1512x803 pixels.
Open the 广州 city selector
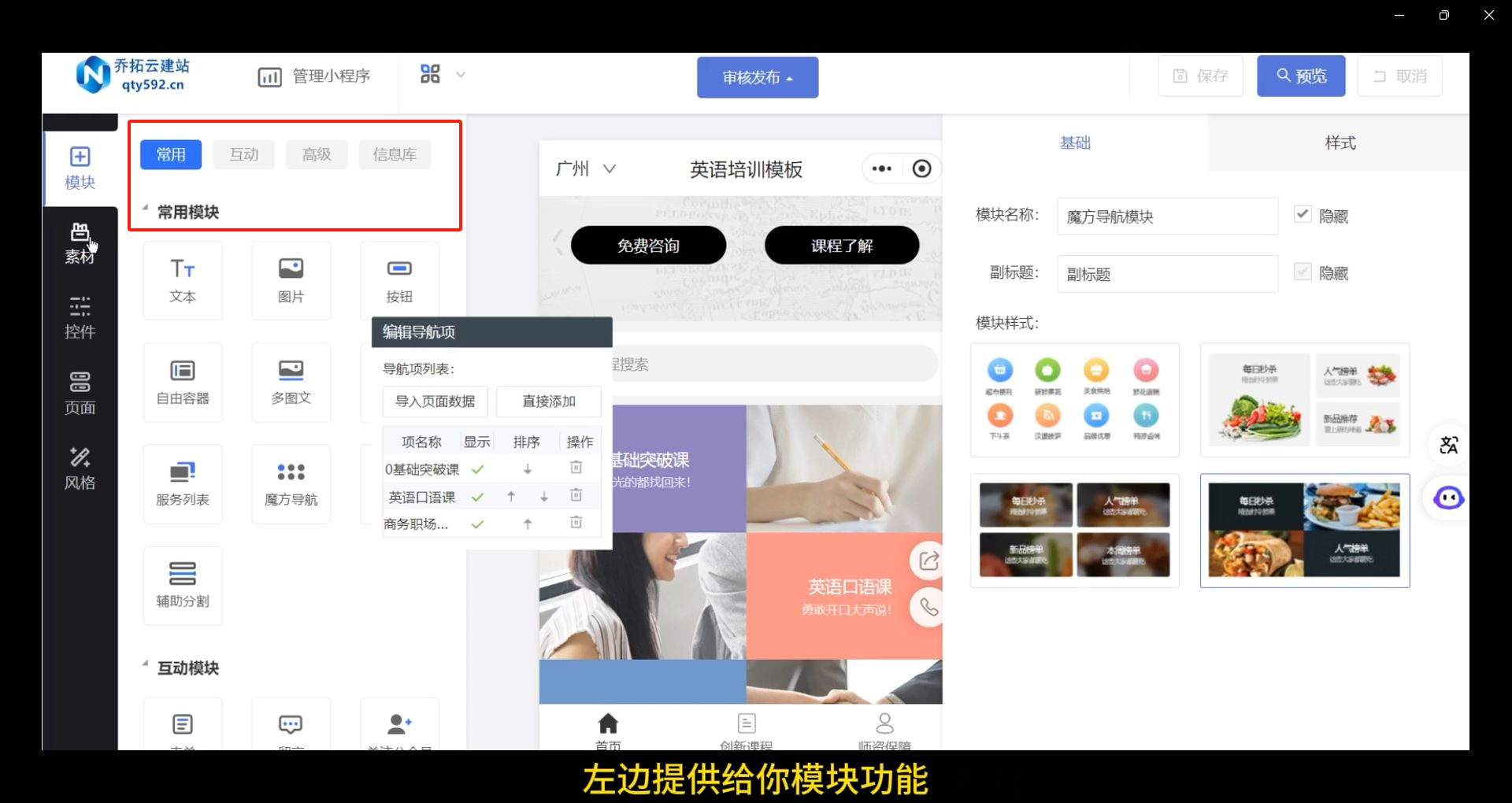(x=585, y=168)
